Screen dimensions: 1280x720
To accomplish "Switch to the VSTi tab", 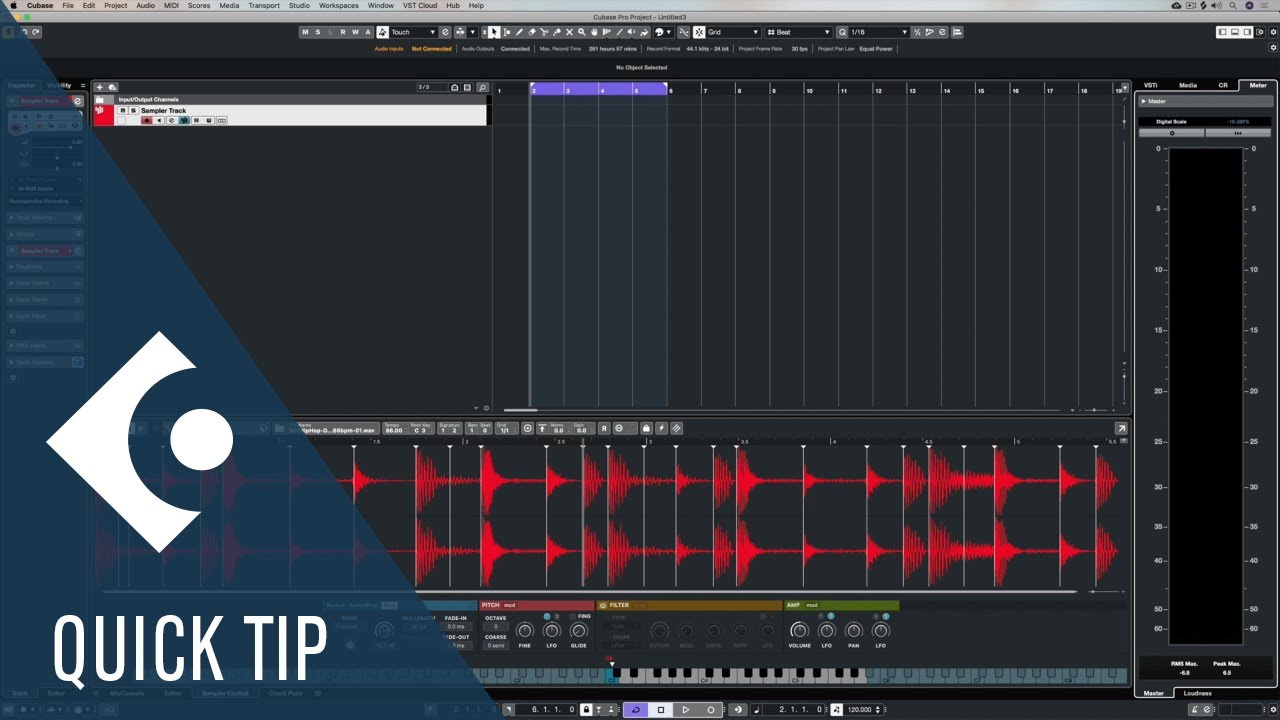I will point(1151,85).
